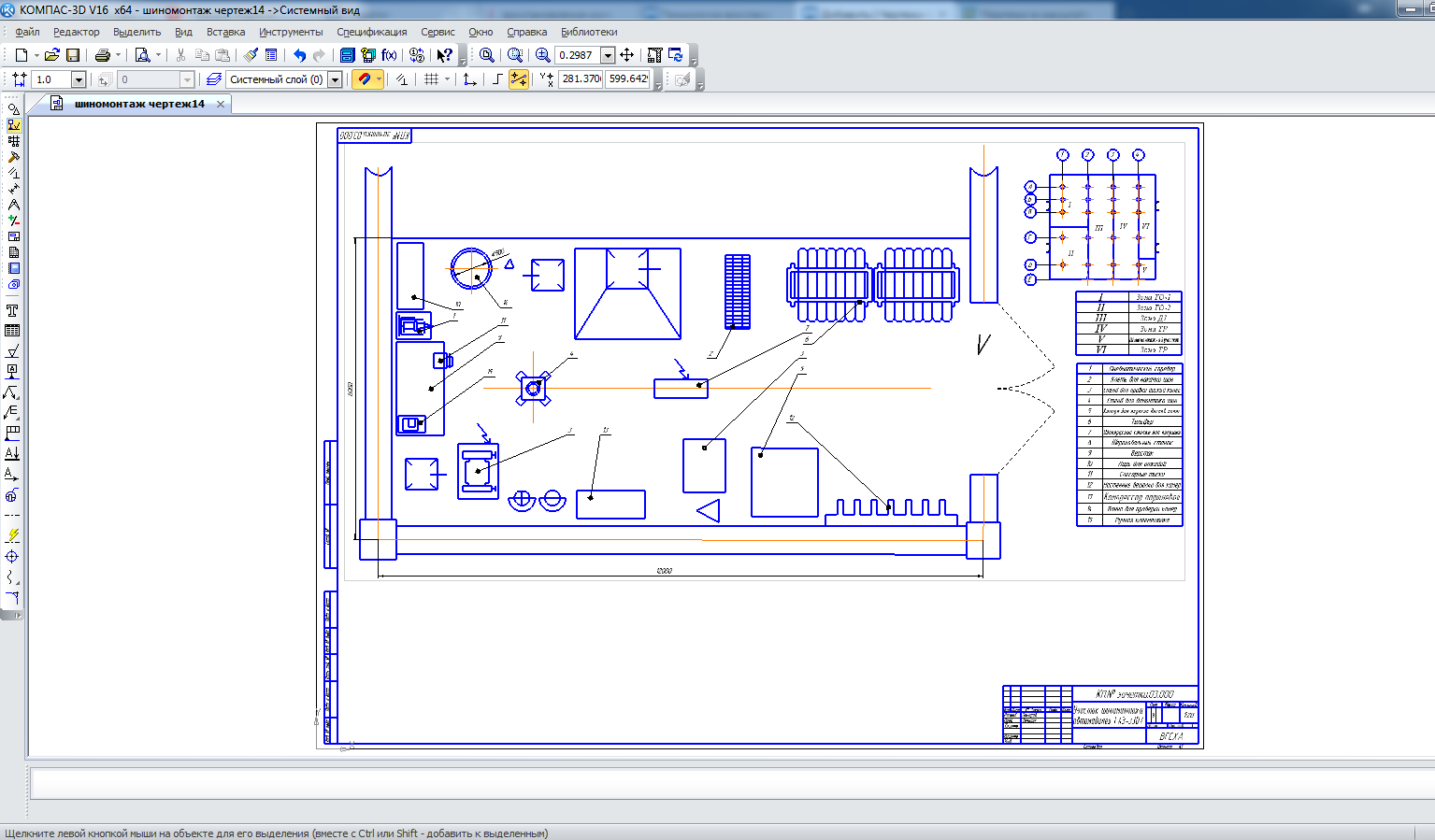The image size is (1435, 840).
Task: Select the drawing title block stamp
Action: point(1100,715)
